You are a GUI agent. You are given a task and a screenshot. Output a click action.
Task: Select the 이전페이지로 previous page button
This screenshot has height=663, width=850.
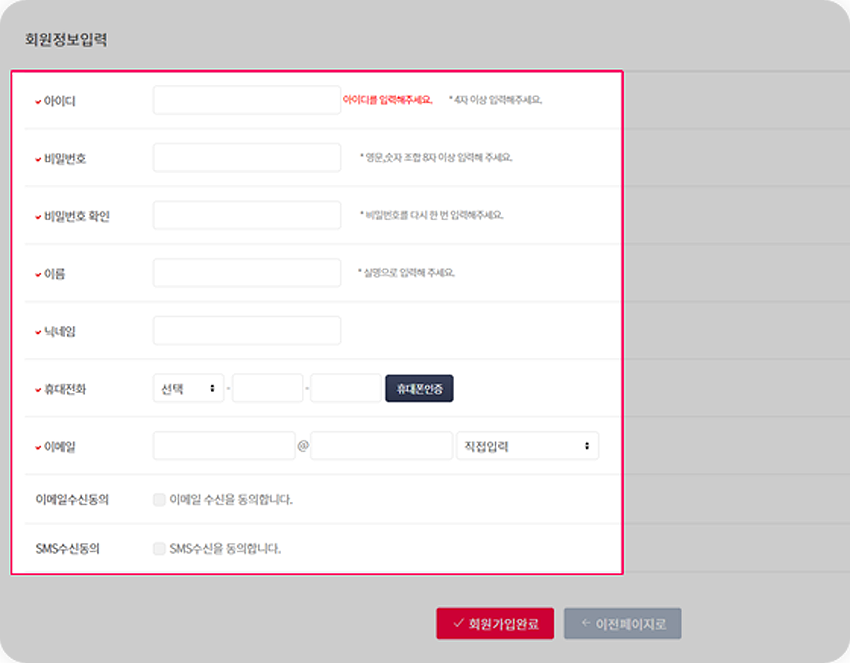click(x=622, y=622)
